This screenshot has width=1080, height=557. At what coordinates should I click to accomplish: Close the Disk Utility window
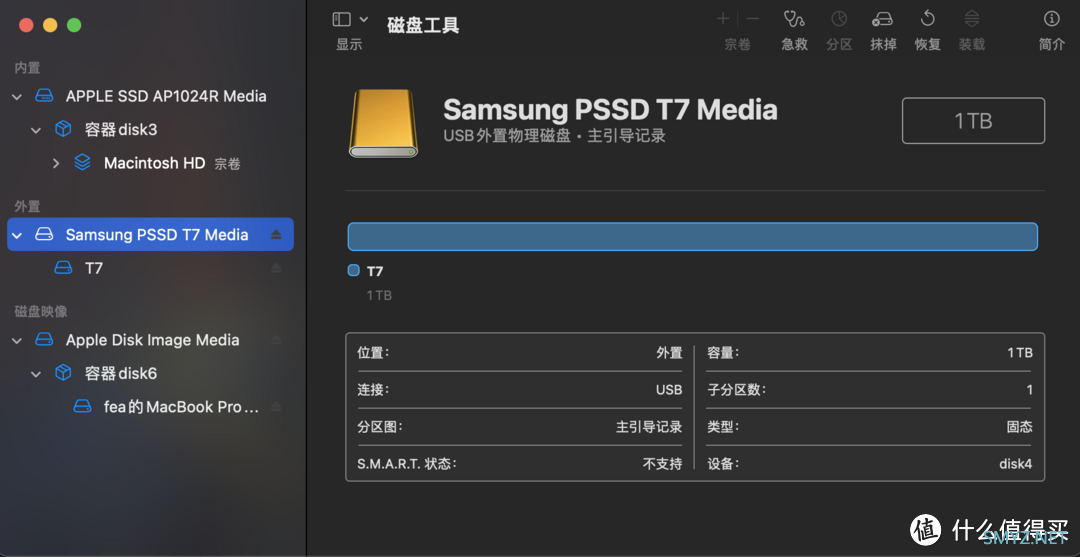pyautogui.click(x=26, y=25)
